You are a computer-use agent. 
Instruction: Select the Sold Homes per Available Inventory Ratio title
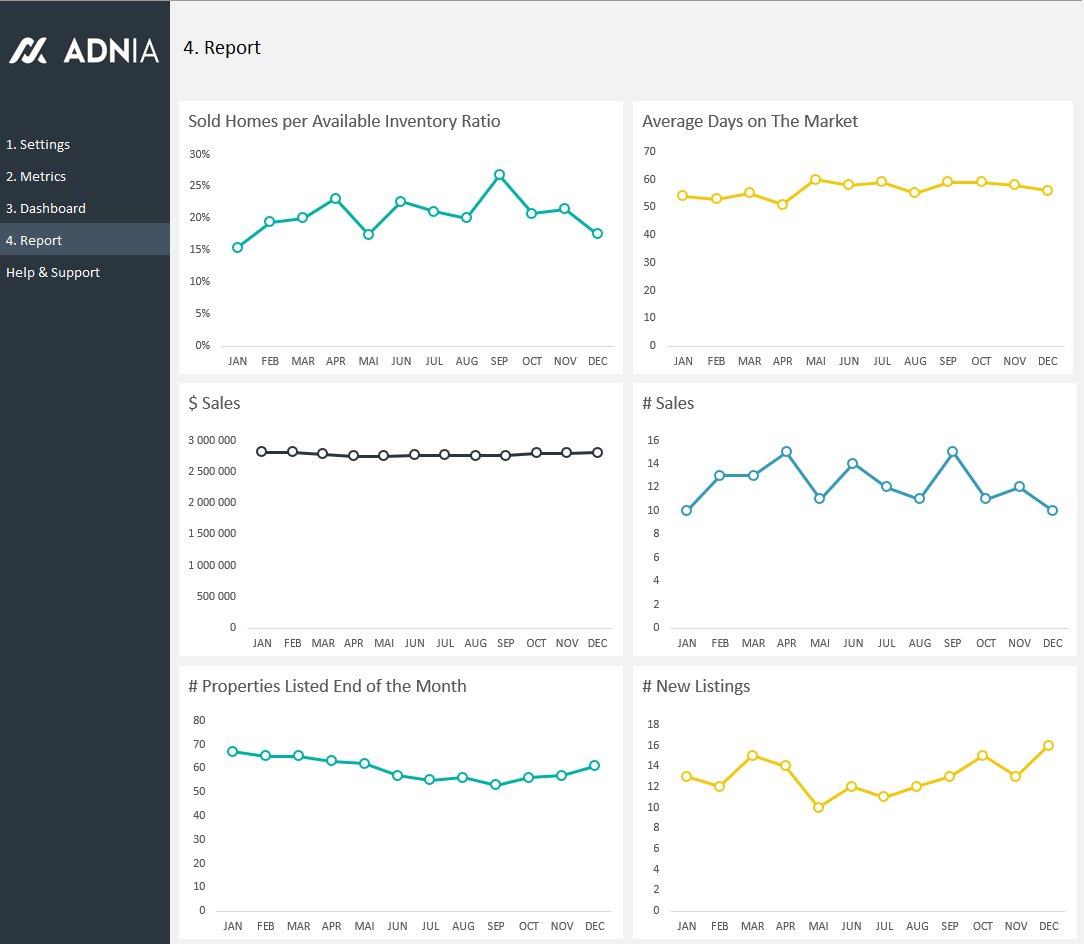[344, 121]
